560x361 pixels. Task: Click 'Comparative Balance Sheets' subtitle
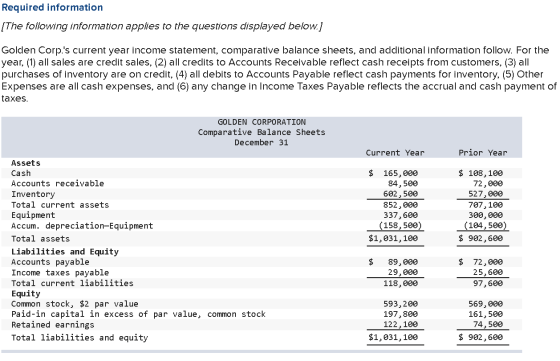pyautogui.click(x=261, y=132)
